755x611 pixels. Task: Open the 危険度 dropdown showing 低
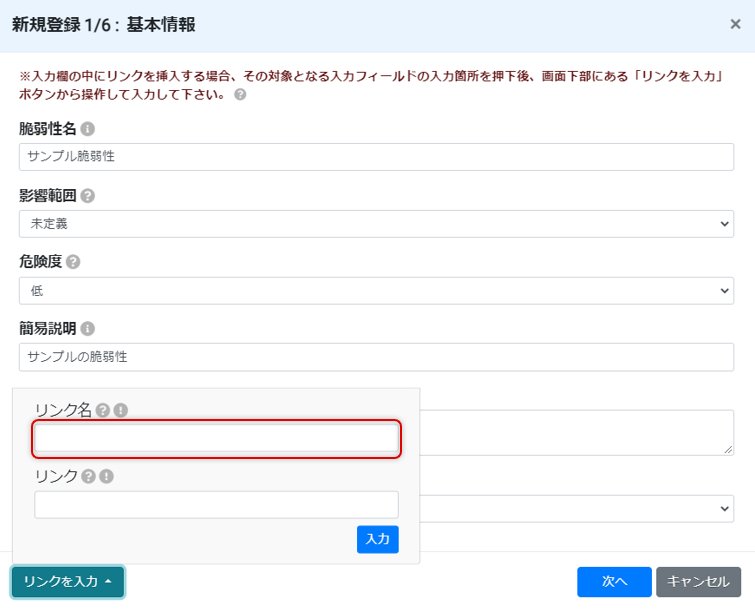(x=377, y=291)
